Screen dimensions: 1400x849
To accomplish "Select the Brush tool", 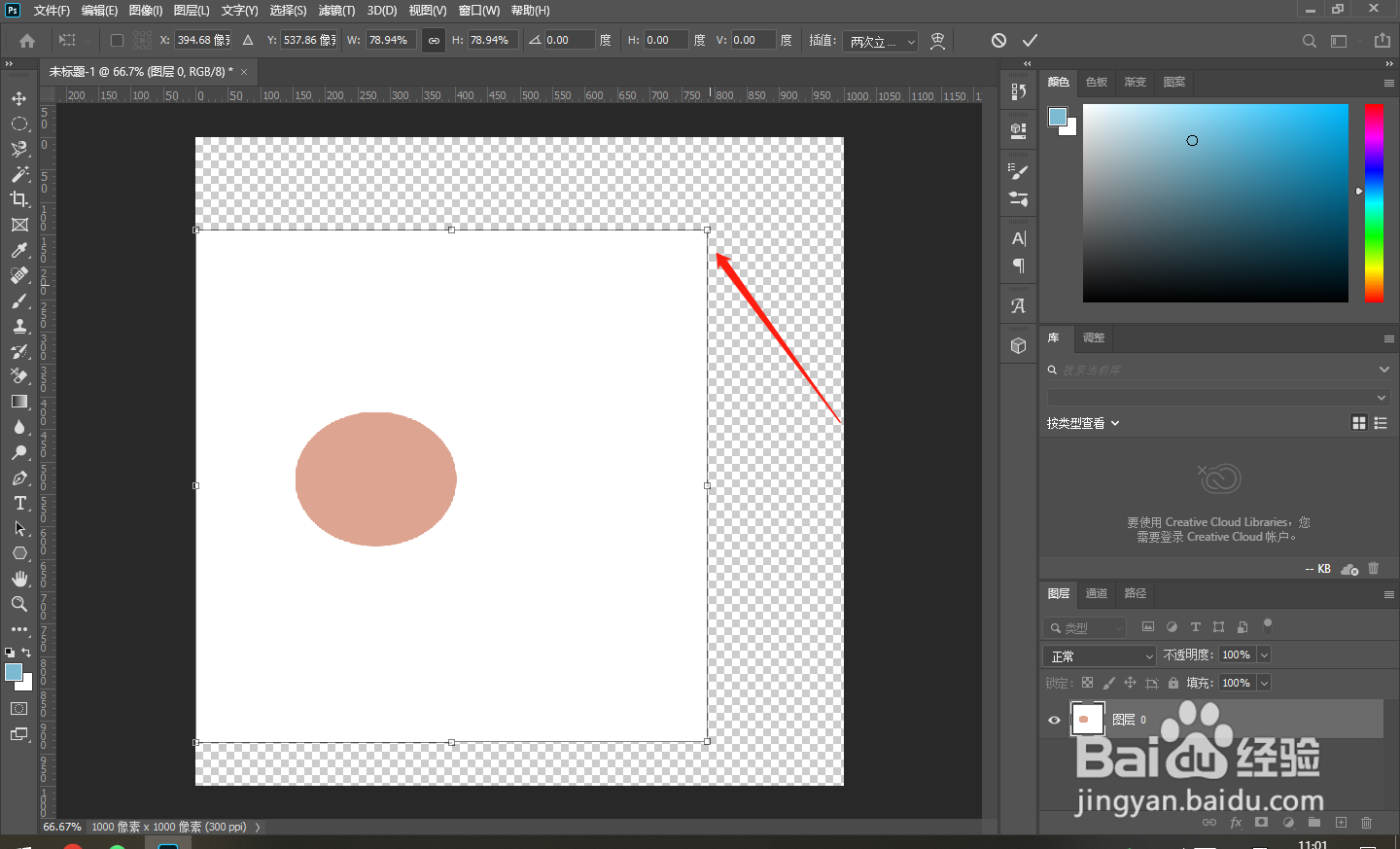I will tap(19, 301).
